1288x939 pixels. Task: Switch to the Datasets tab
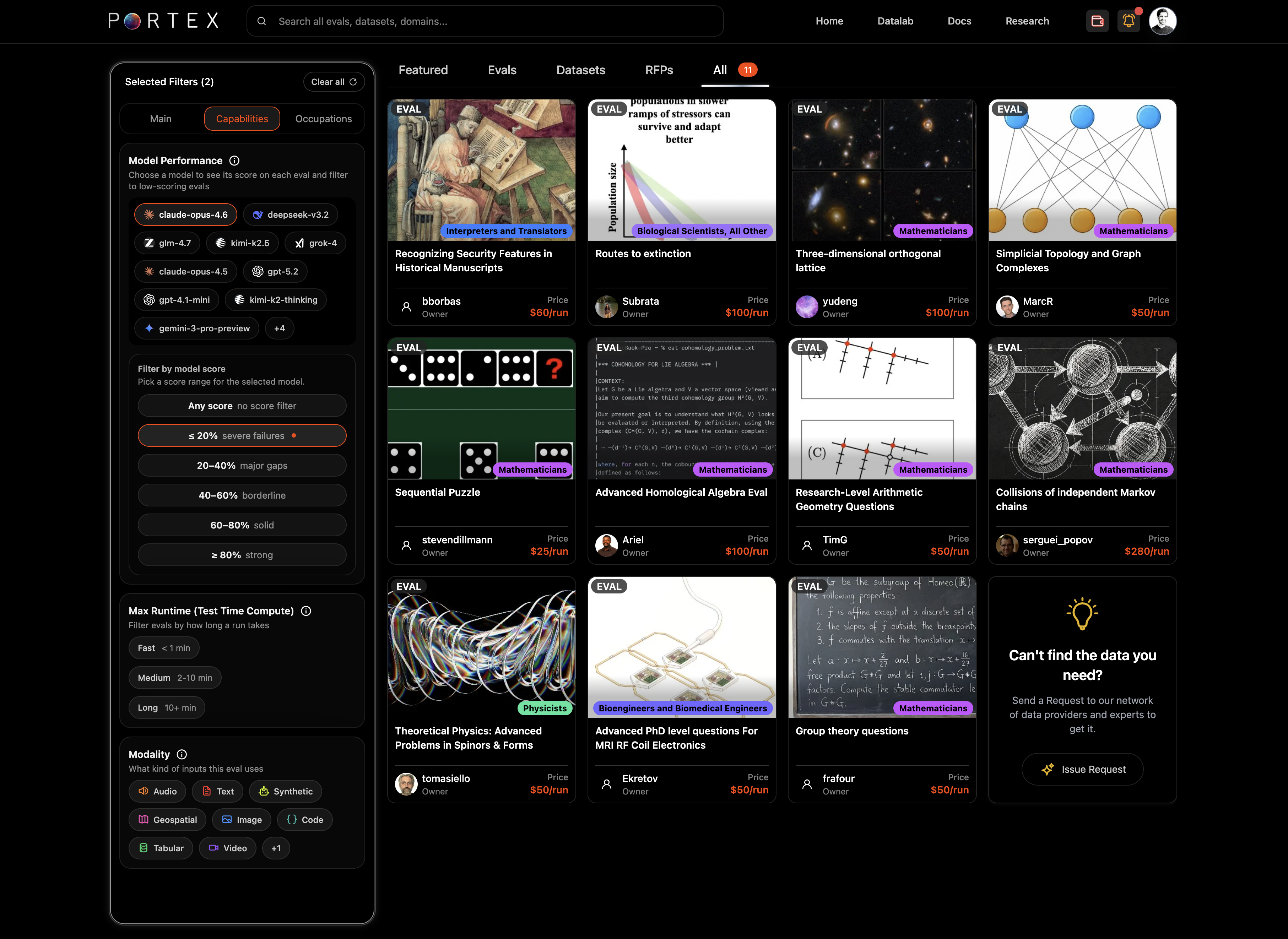point(580,70)
